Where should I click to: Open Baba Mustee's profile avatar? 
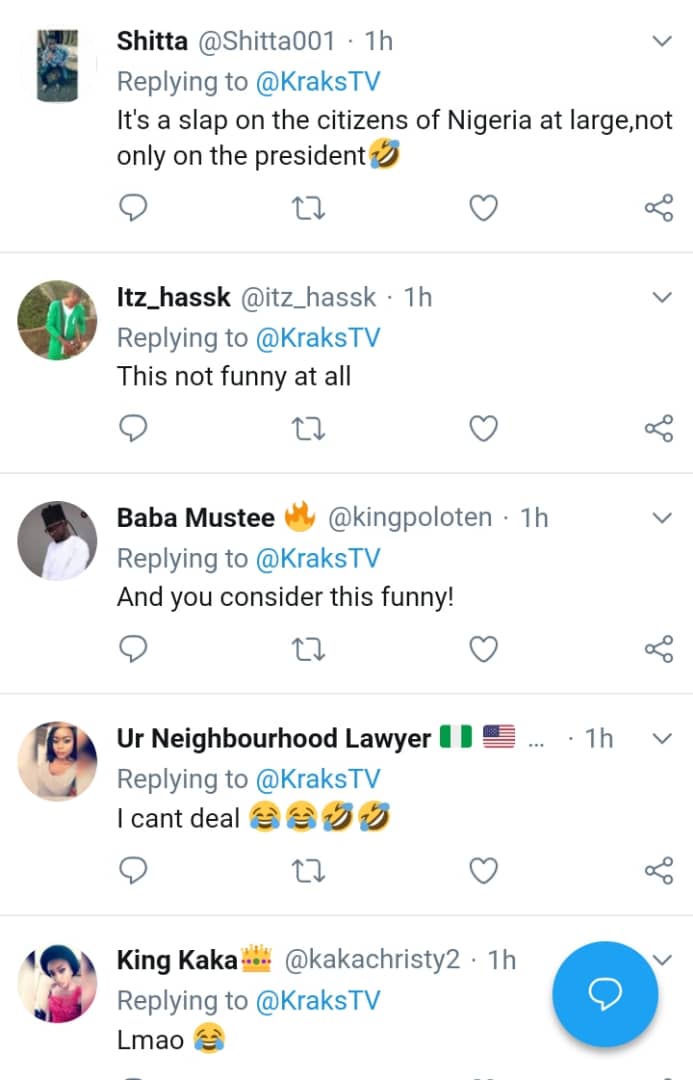tap(57, 541)
